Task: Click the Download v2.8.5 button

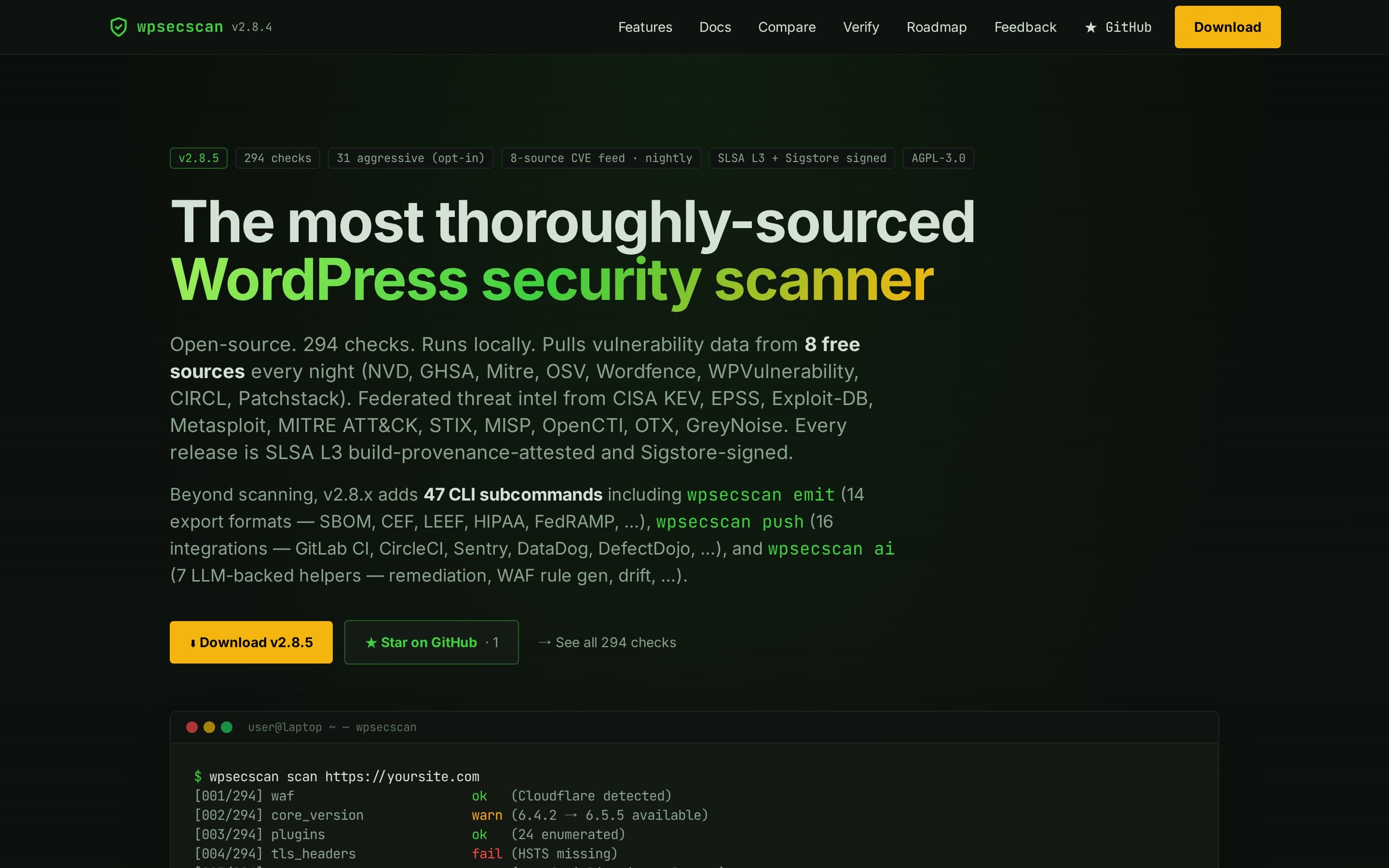Action: tap(251, 642)
